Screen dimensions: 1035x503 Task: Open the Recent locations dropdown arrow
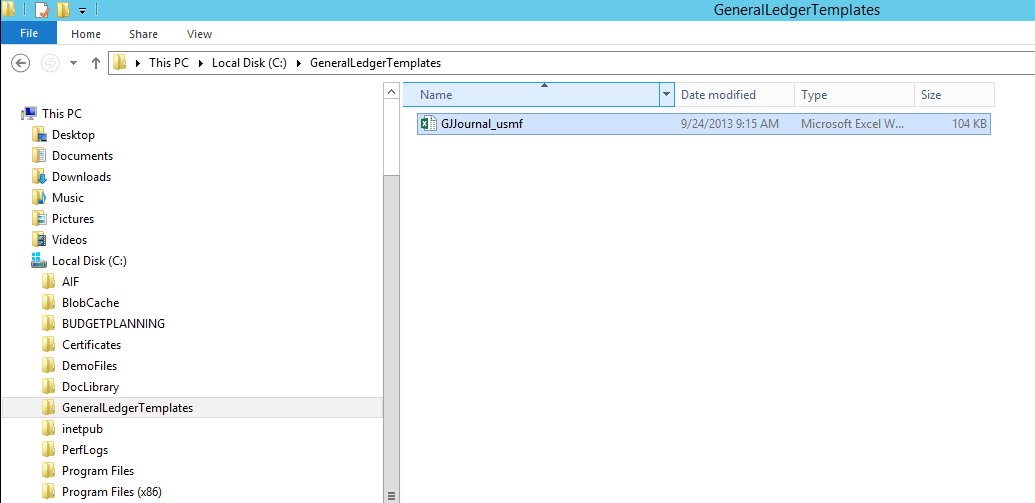coord(74,63)
